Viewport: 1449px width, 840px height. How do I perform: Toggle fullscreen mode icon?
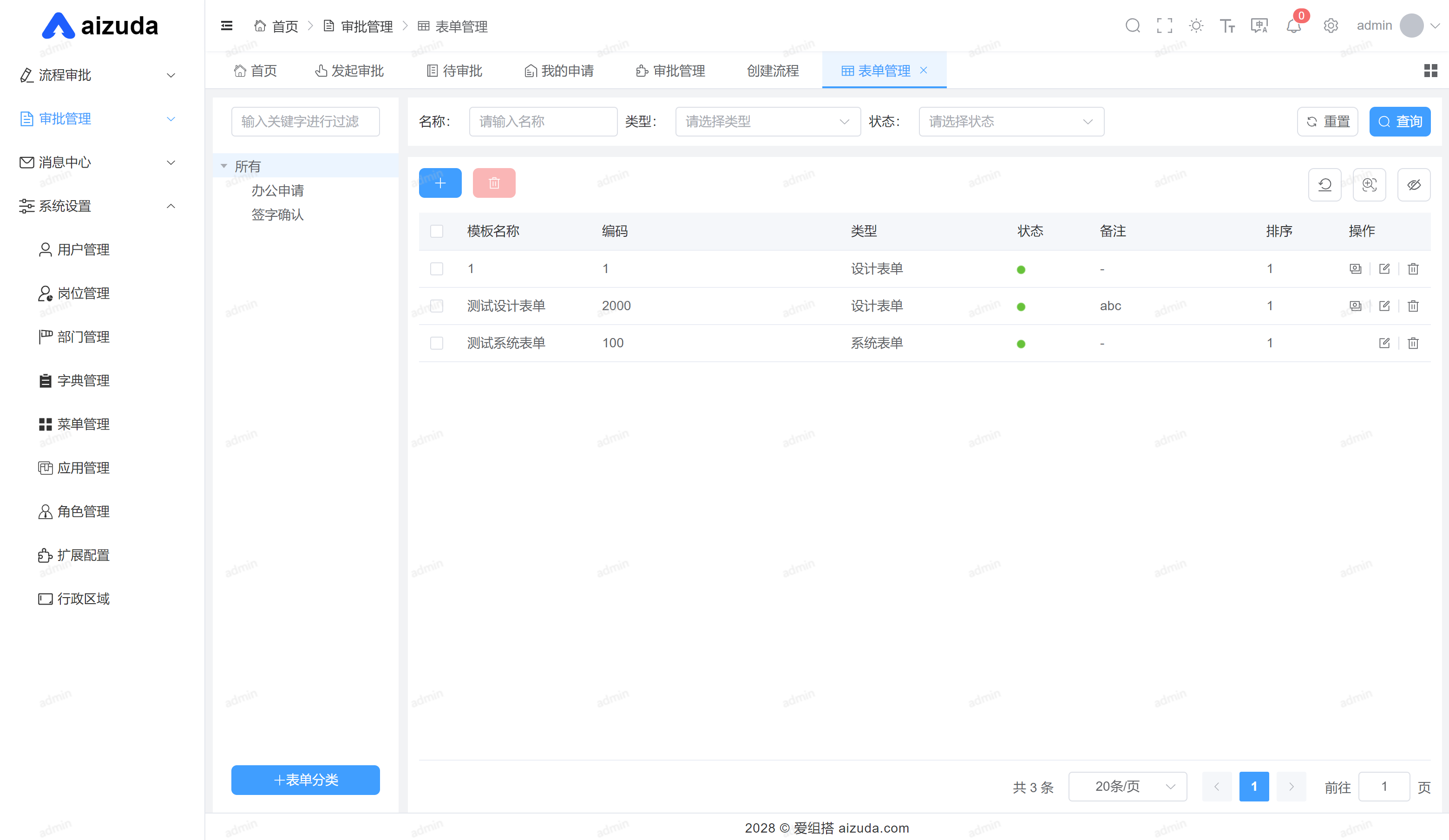click(1164, 25)
